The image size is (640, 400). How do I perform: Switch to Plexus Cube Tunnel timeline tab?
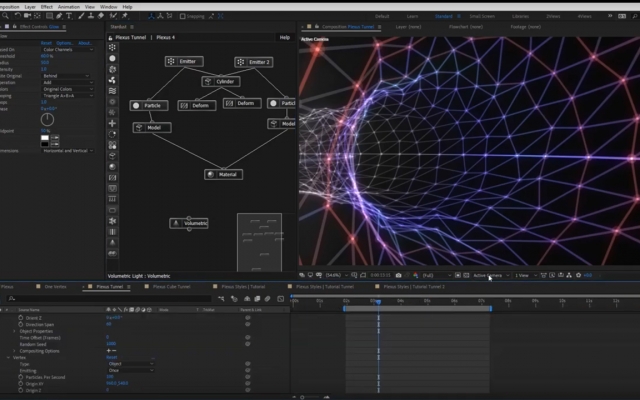pos(171,287)
